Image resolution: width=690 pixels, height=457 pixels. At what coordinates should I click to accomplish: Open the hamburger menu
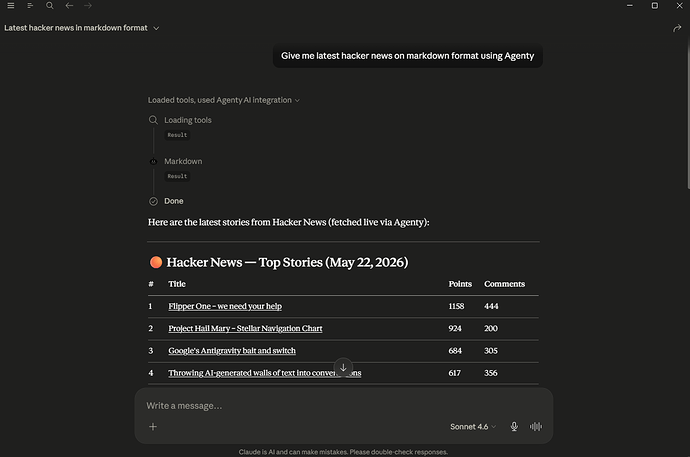pyautogui.click(x=11, y=6)
